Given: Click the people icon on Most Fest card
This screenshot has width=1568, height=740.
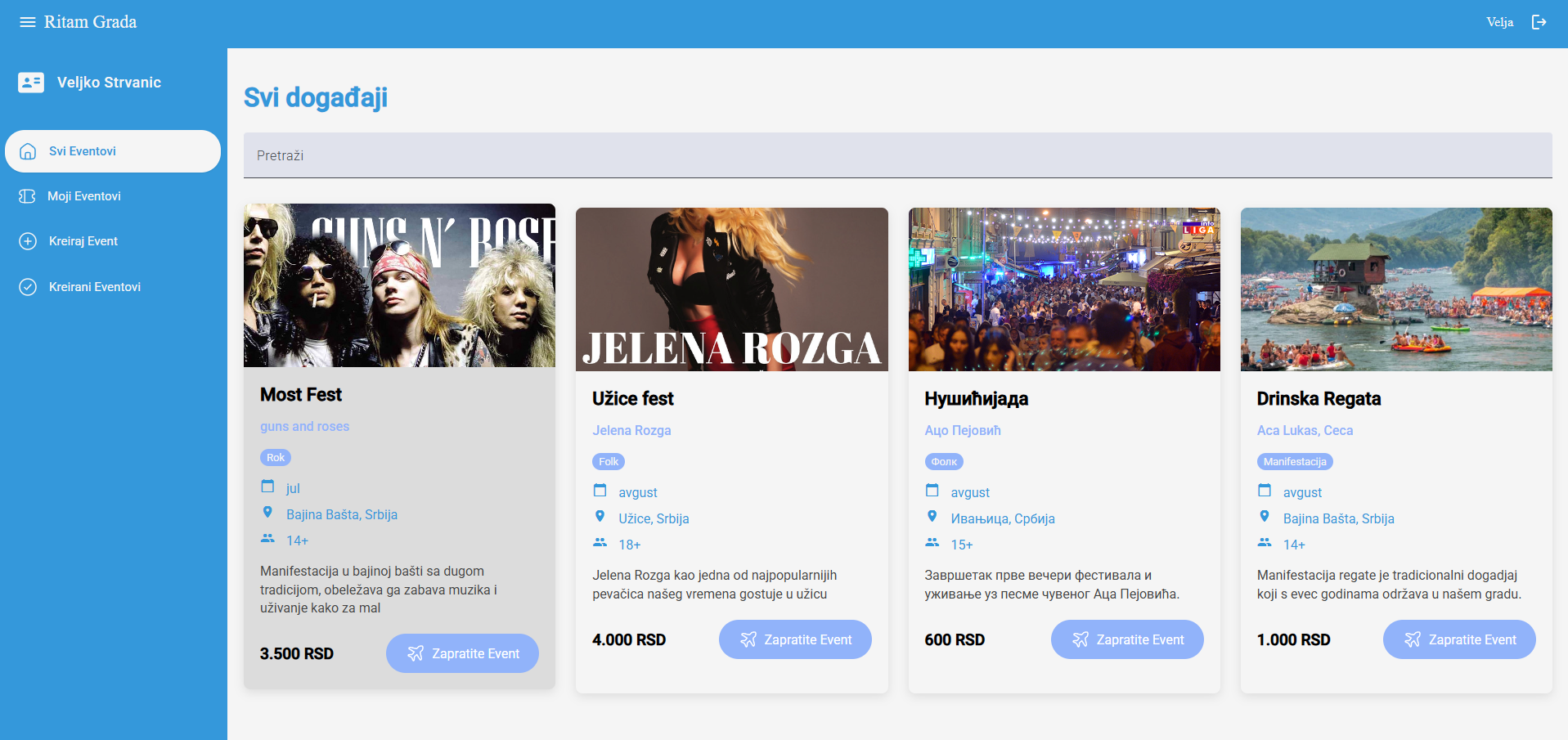Looking at the screenshot, I should pyautogui.click(x=267, y=538).
